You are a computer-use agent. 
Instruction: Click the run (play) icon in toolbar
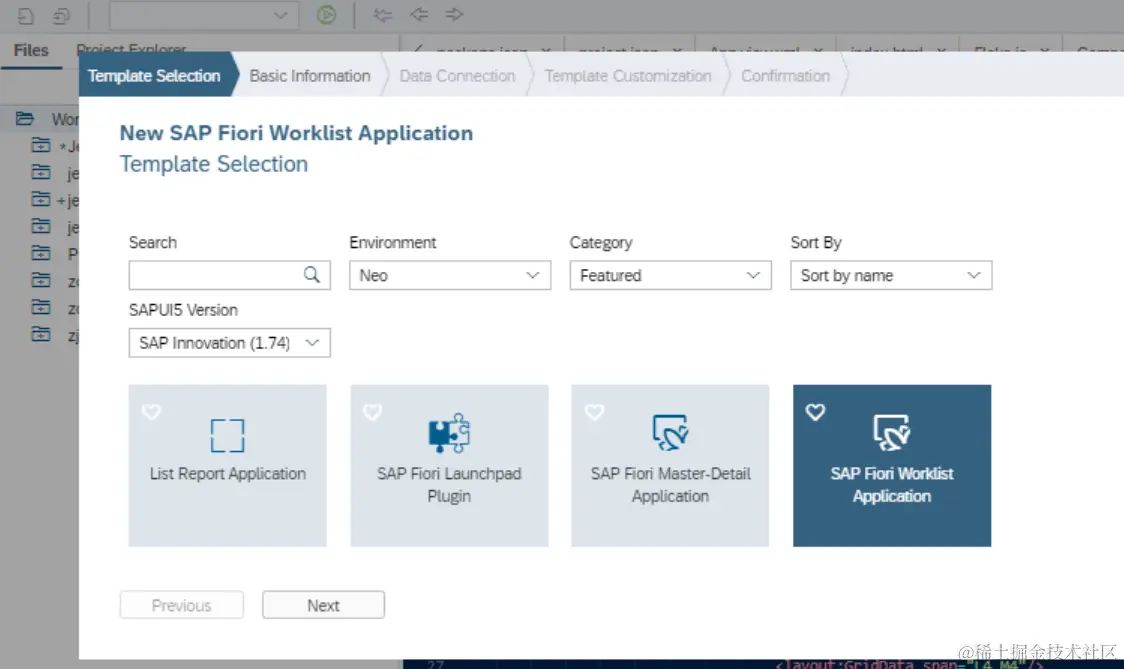point(326,14)
